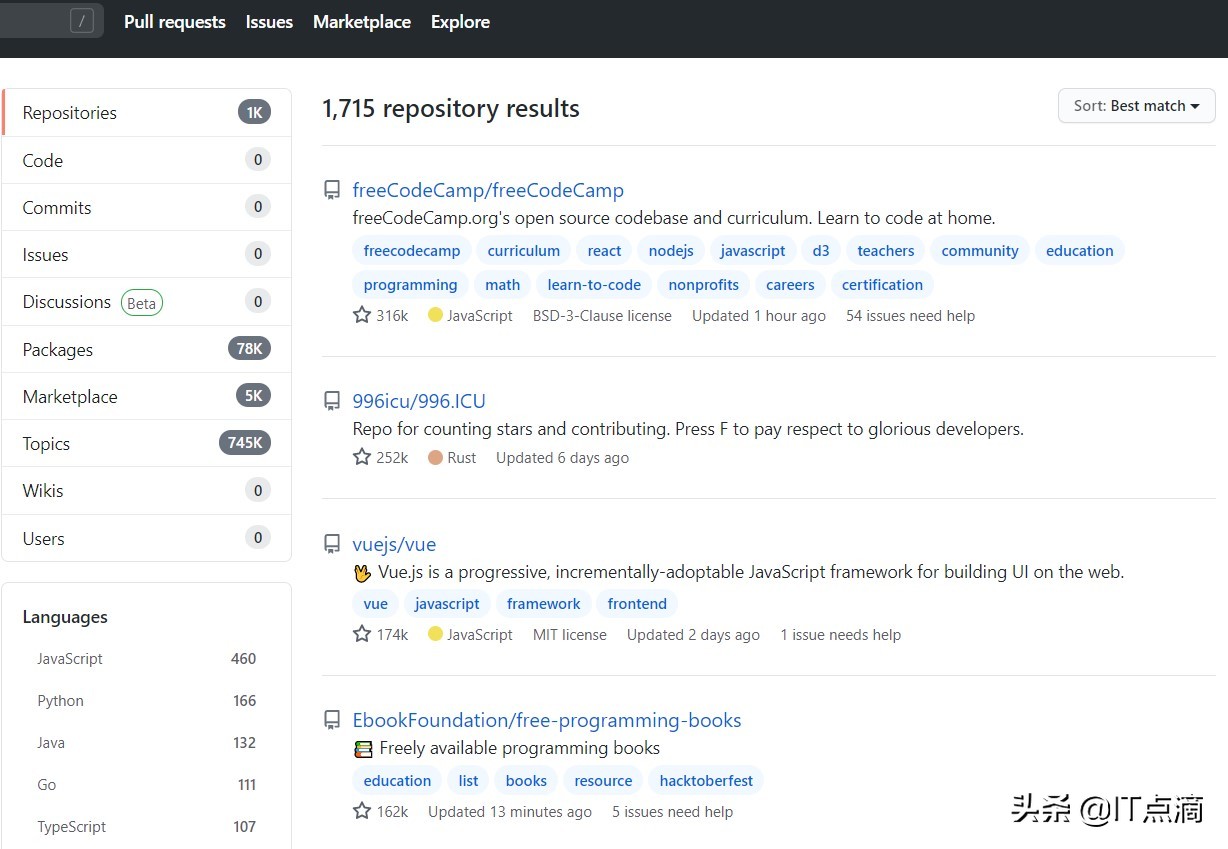
Task: Click the star icon beside 252k
Action: pos(362,457)
